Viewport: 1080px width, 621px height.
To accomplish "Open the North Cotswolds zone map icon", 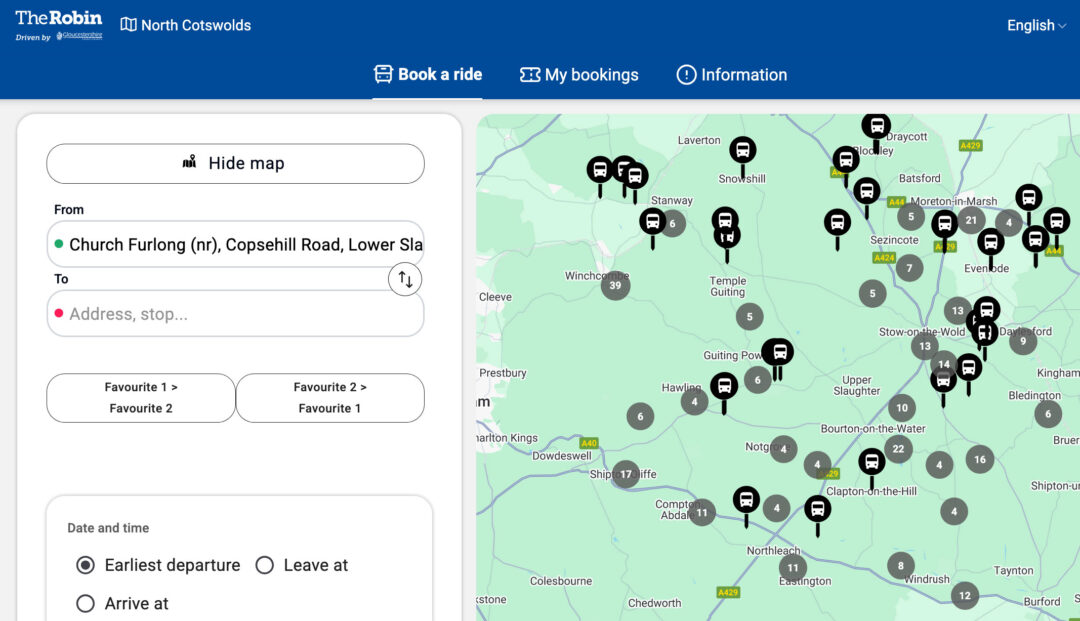I will [128, 25].
